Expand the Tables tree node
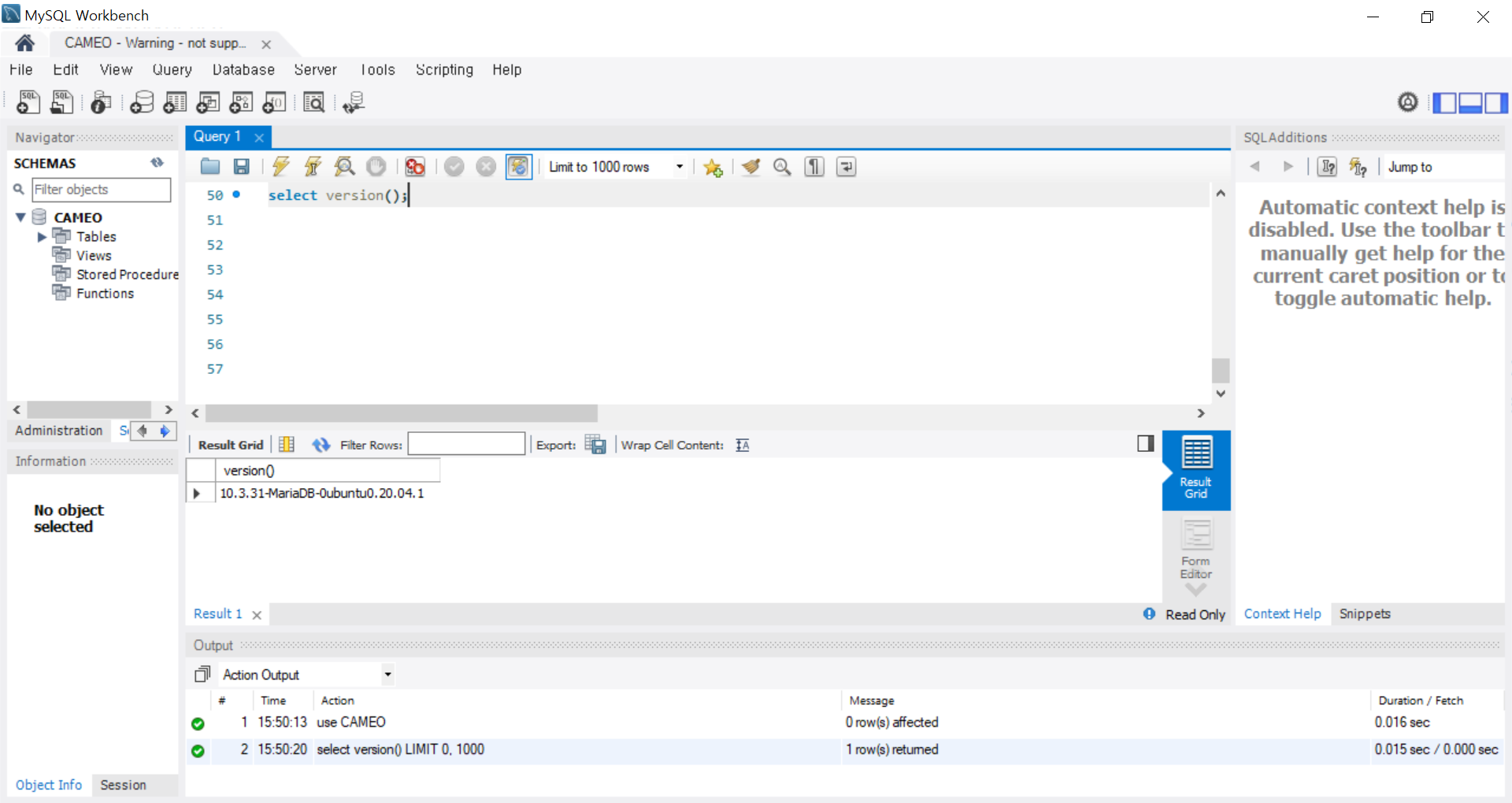 [x=42, y=236]
